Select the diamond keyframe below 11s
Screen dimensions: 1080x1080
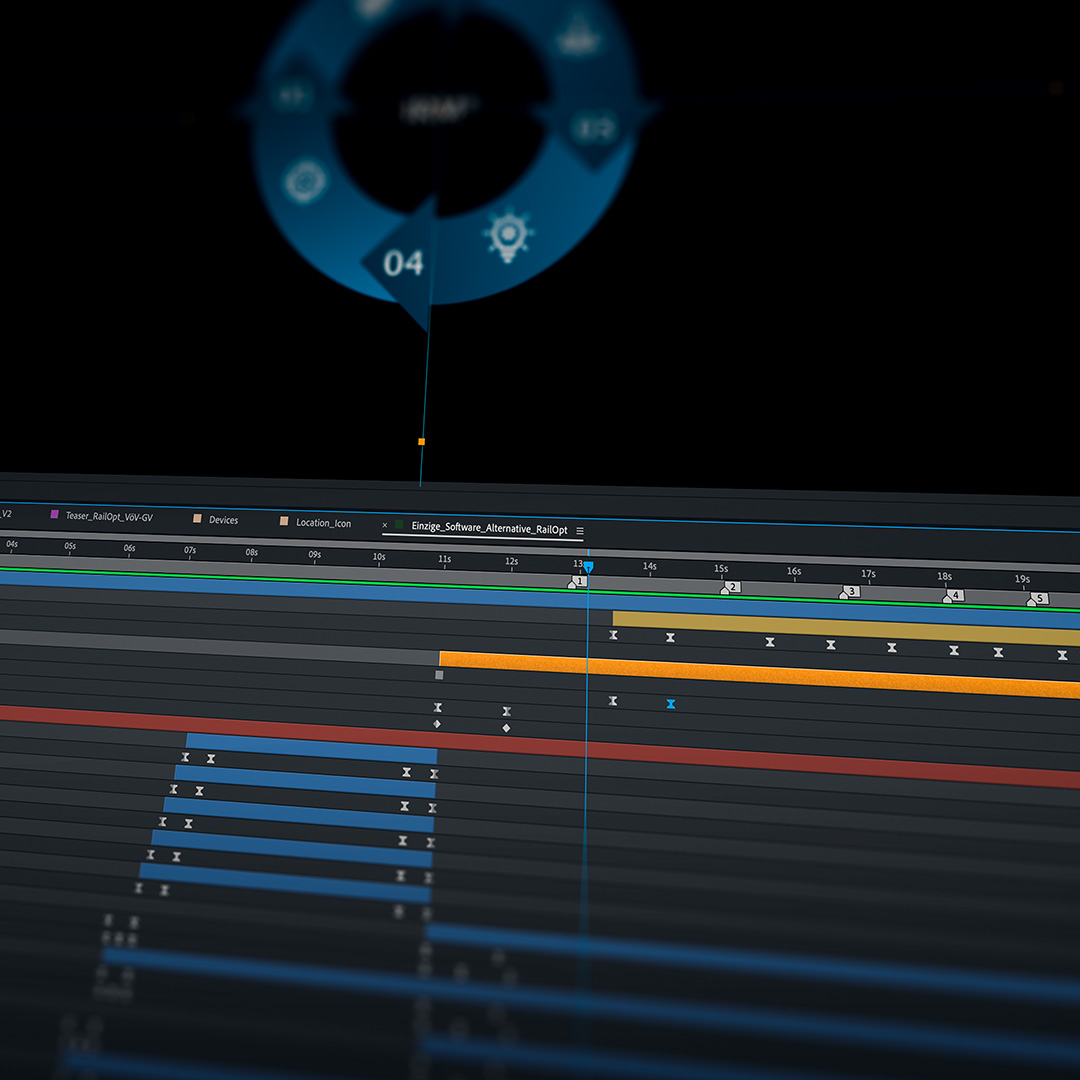437,724
